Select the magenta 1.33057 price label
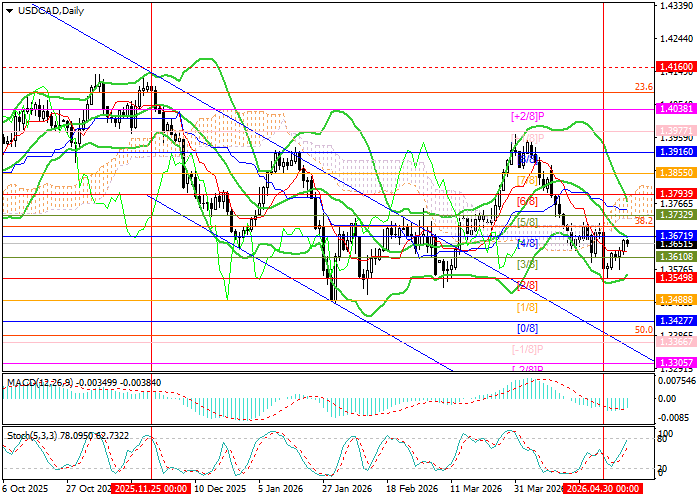 [676, 362]
